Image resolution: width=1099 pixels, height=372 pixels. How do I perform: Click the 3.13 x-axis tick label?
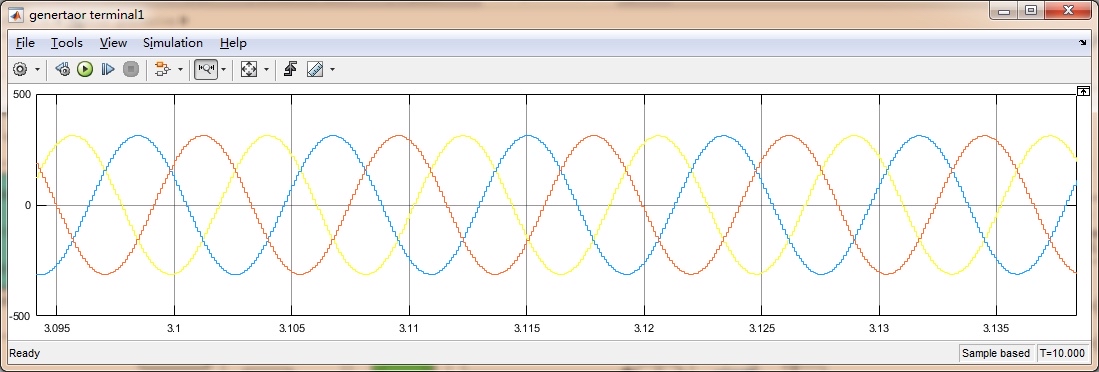coord(879,329)
